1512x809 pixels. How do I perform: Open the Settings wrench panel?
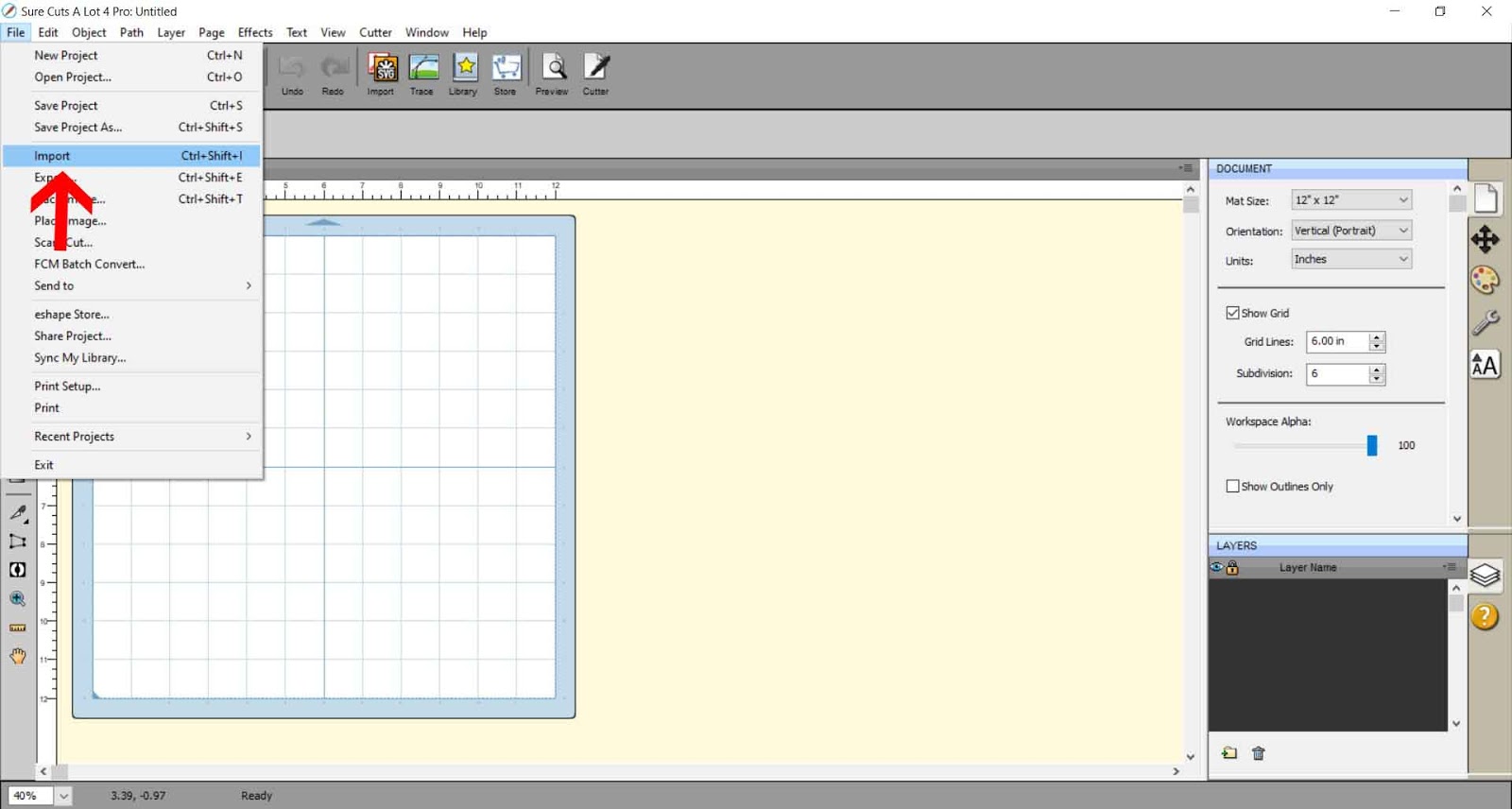pyautogui.click(x=1486, y=322)
